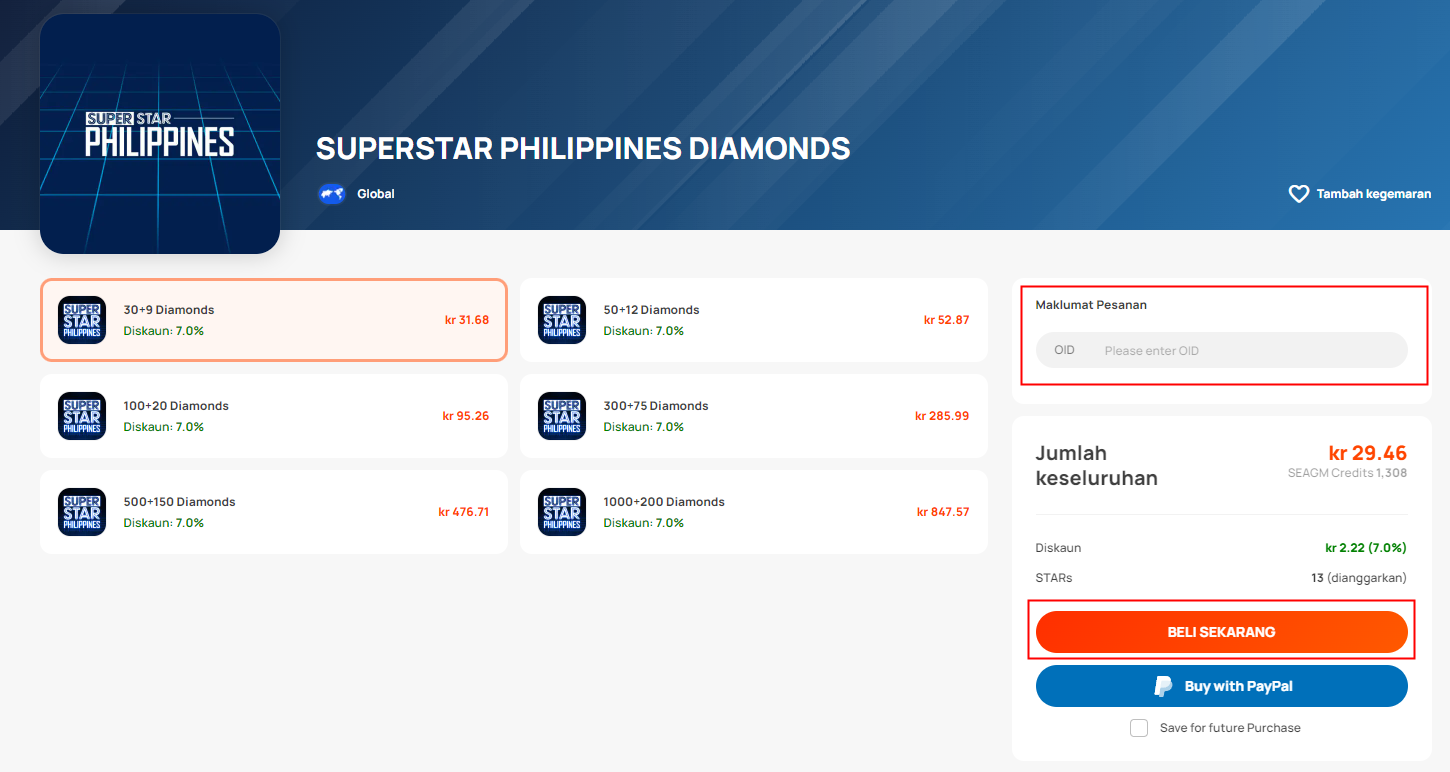Click the Global region globe icon
Screen dimensions: 1450x772
[x=332, y=194]
